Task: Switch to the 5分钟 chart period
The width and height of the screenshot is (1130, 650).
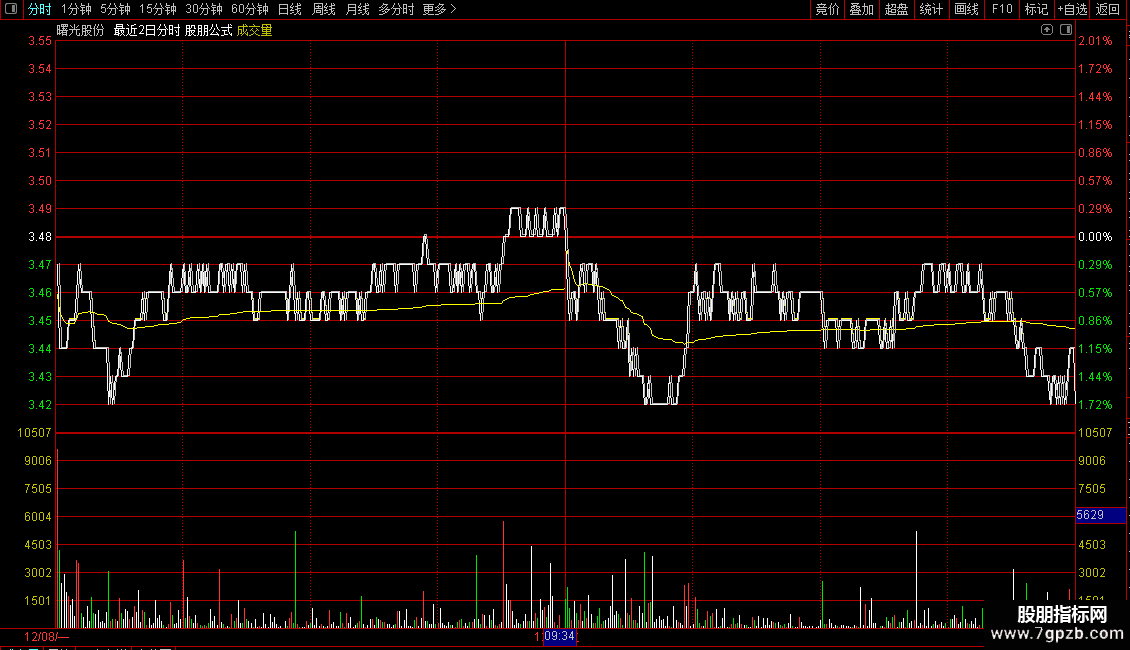Action: [115, 9]
